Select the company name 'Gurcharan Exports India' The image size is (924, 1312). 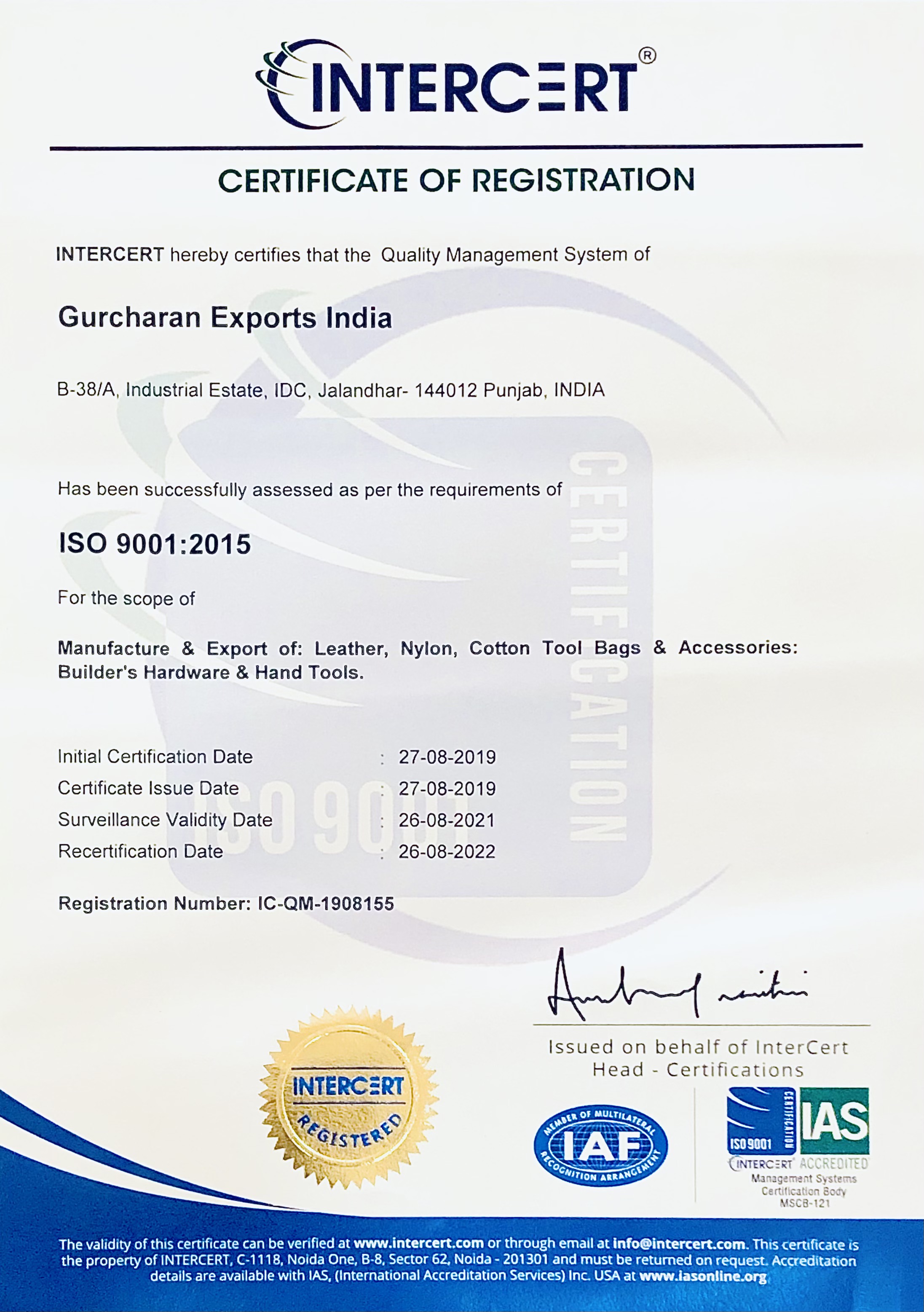point(225,318)
